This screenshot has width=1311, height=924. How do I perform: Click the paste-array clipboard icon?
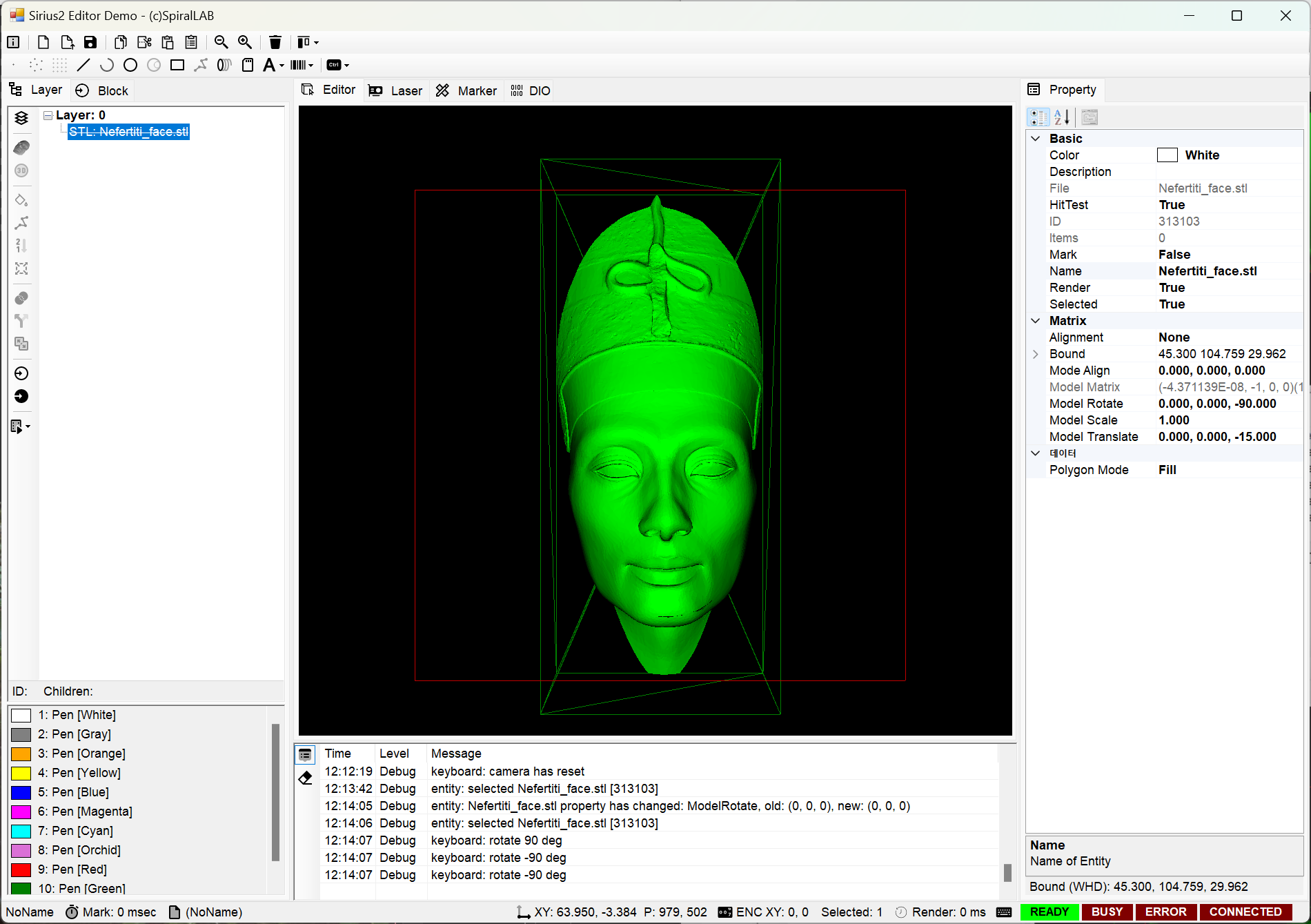(191, 42)
